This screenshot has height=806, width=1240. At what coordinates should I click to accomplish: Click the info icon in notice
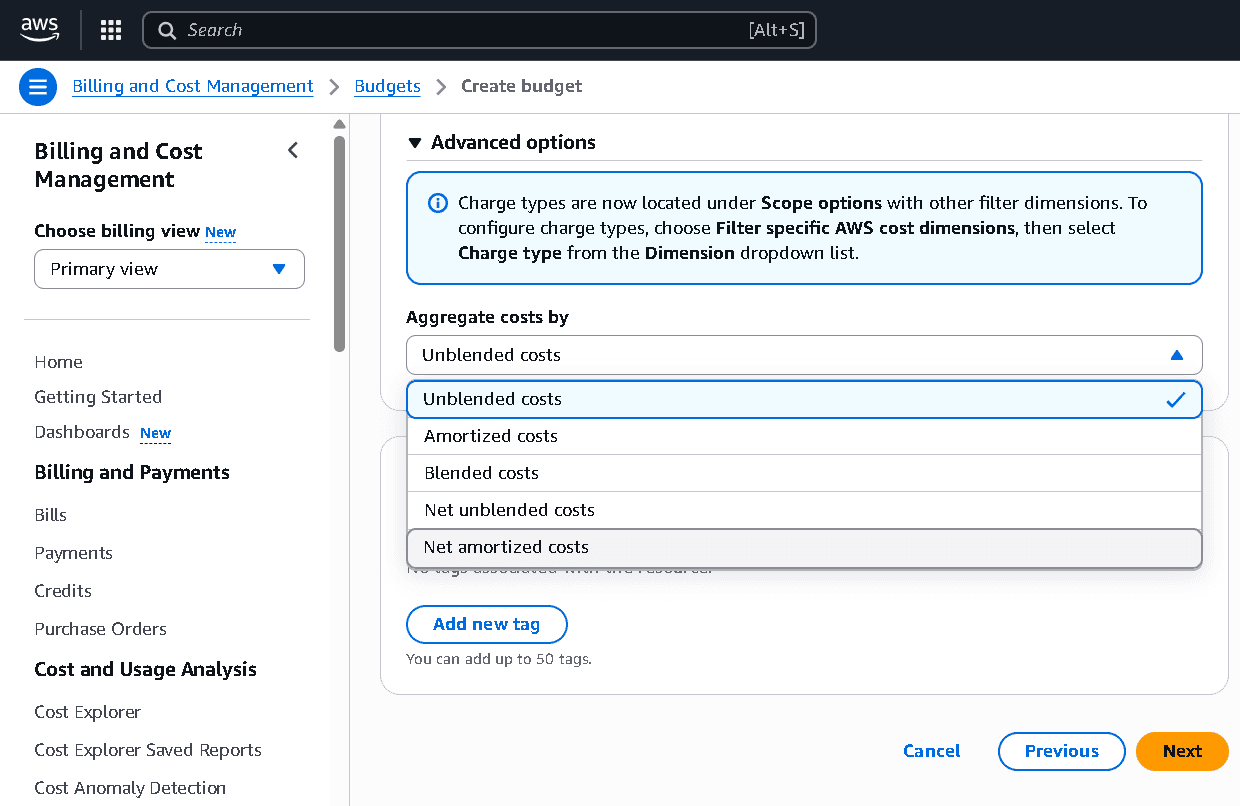pos(437,203)
